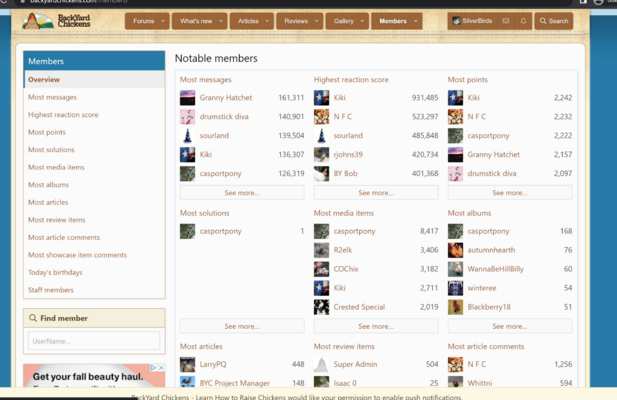Click the 931,485 reaction score value
Image resolution: width=617 pixels, height=400 pixels.
[x=425, y=98]
